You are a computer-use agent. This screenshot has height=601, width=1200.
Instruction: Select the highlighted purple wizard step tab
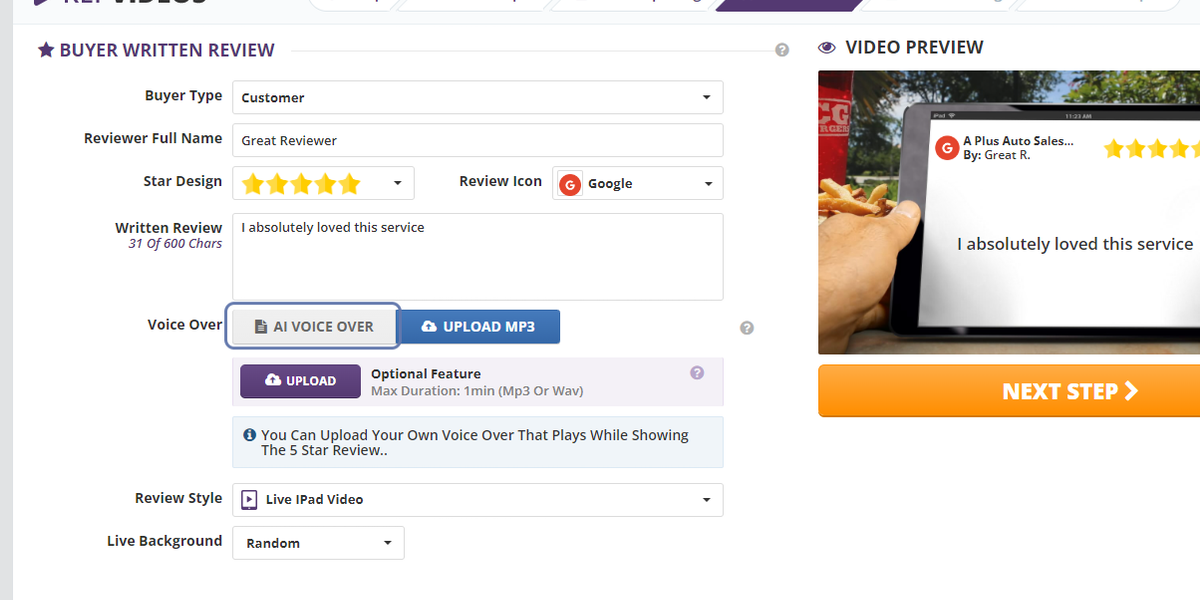tap(790, 4)
